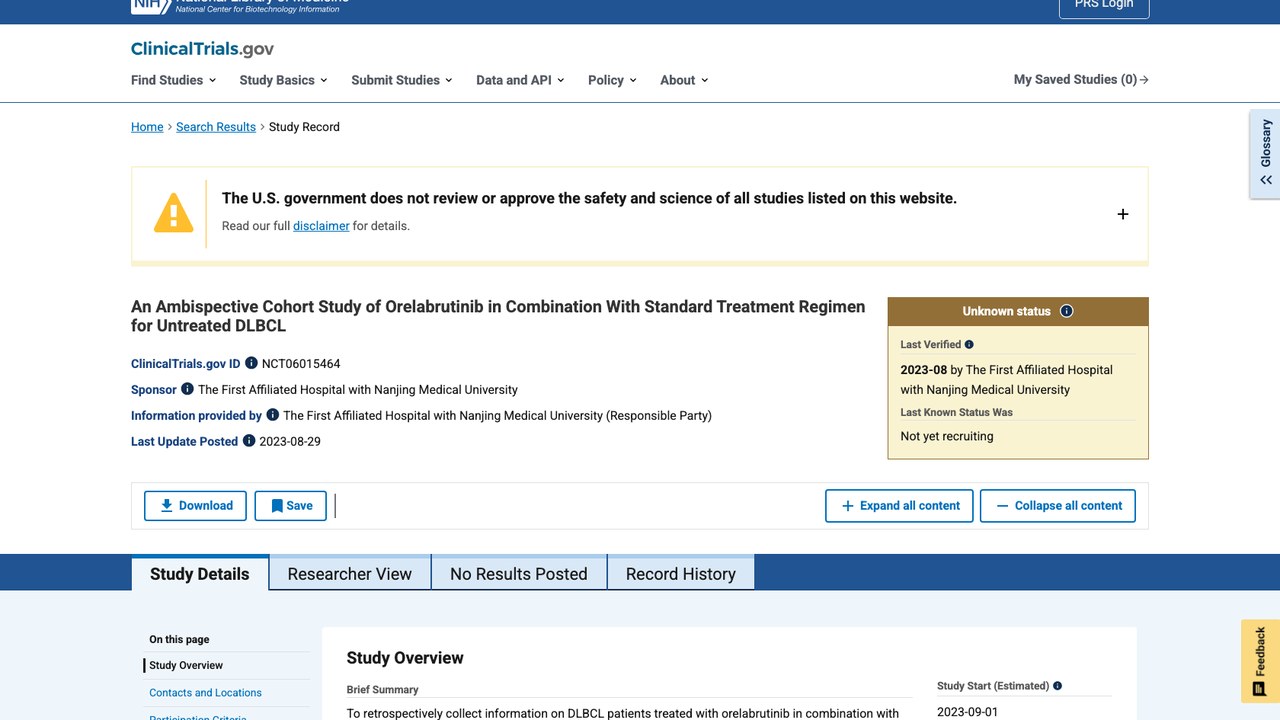Click the 2023-08-29 update date
This screenshot has height=720, width=1280.
[290, 441]
